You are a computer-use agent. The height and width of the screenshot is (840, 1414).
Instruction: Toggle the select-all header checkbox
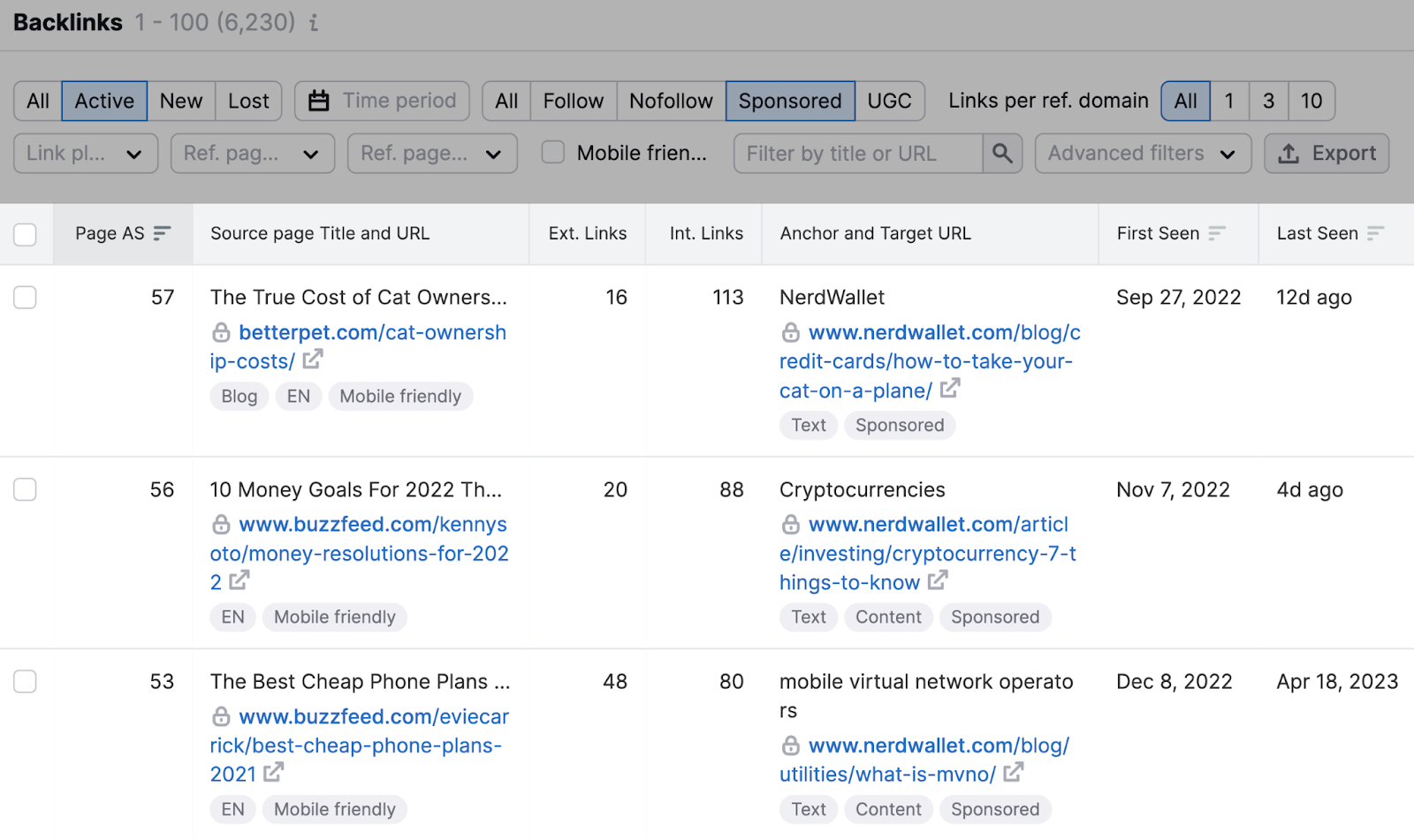25,234
